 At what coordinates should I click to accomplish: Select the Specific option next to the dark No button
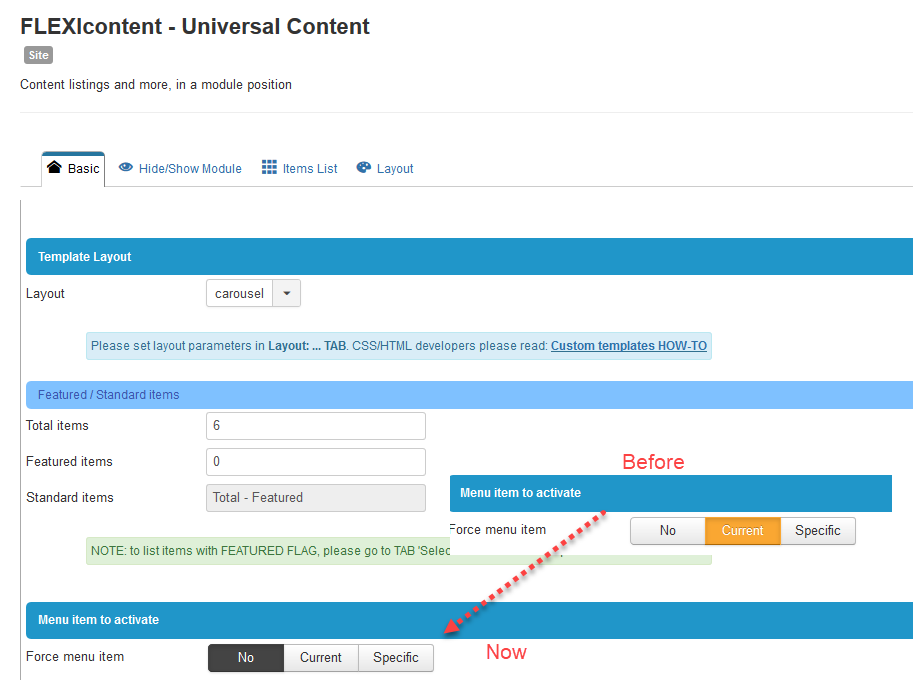[x=396, y=658]
